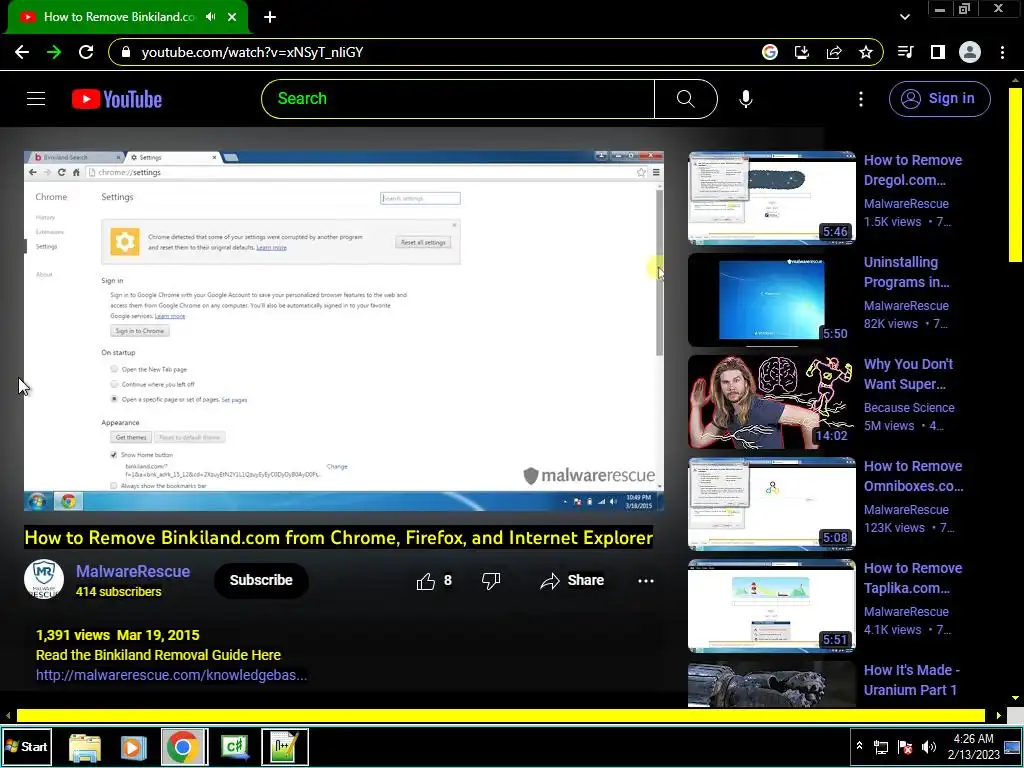The height and width of the screenshot is (768, 1024).
Task: Open the YouTube hamburger guide menu
Action: [36, 99]
